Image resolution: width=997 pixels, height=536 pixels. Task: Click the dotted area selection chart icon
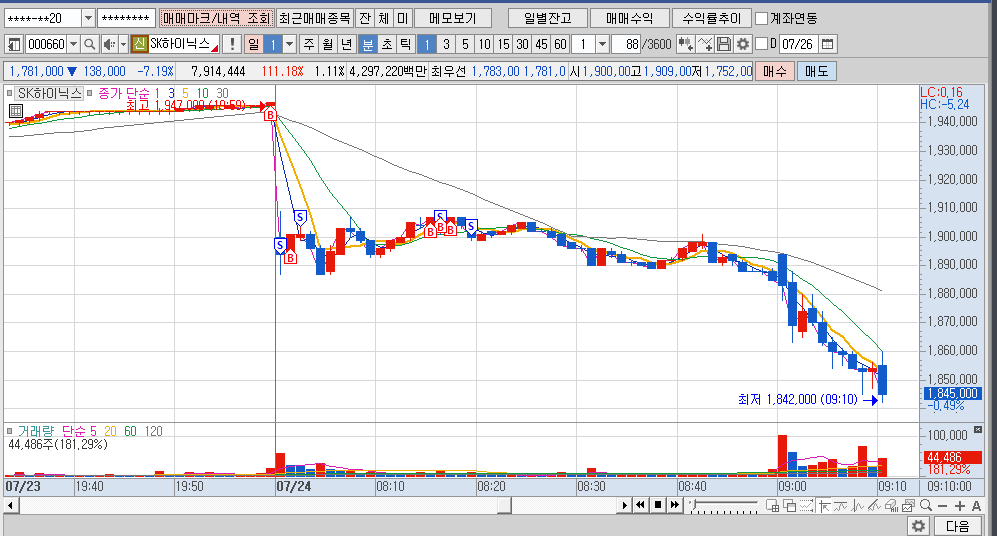806,505
